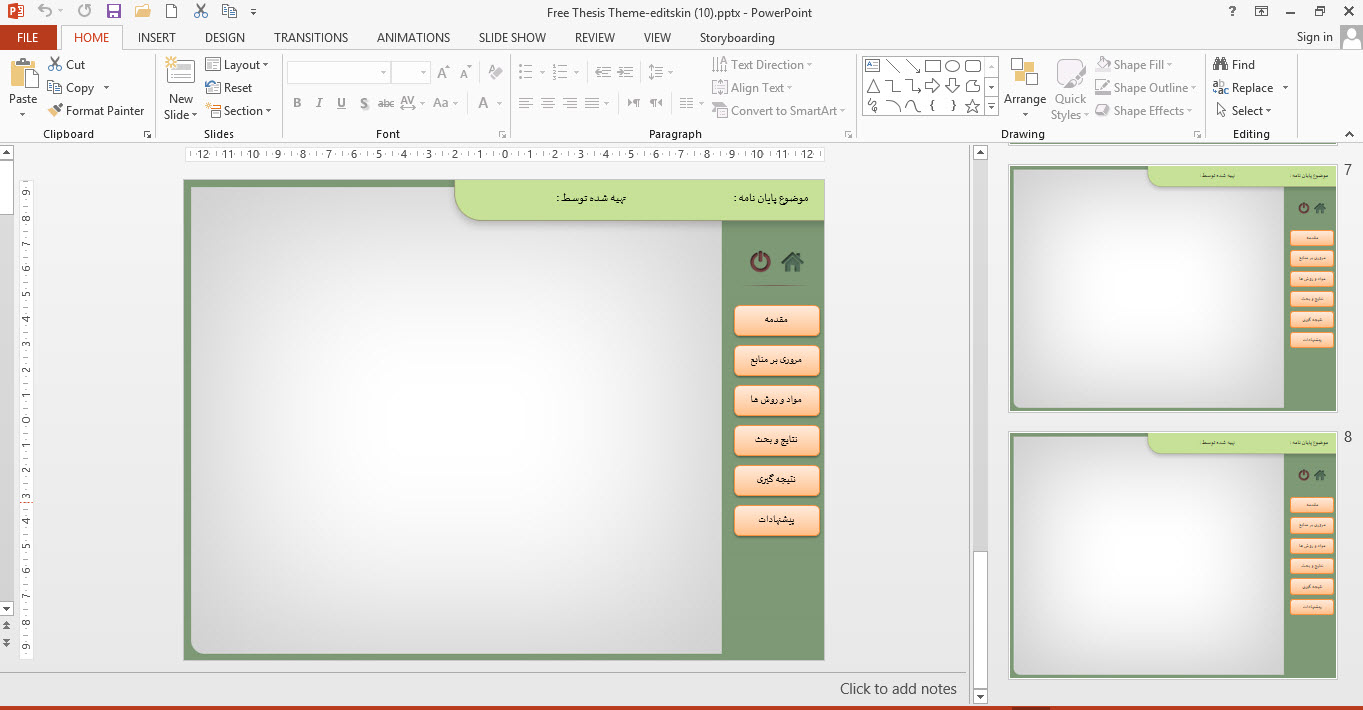
Task: Open the Font dialog launcher
Action: [x=502, y=134]
